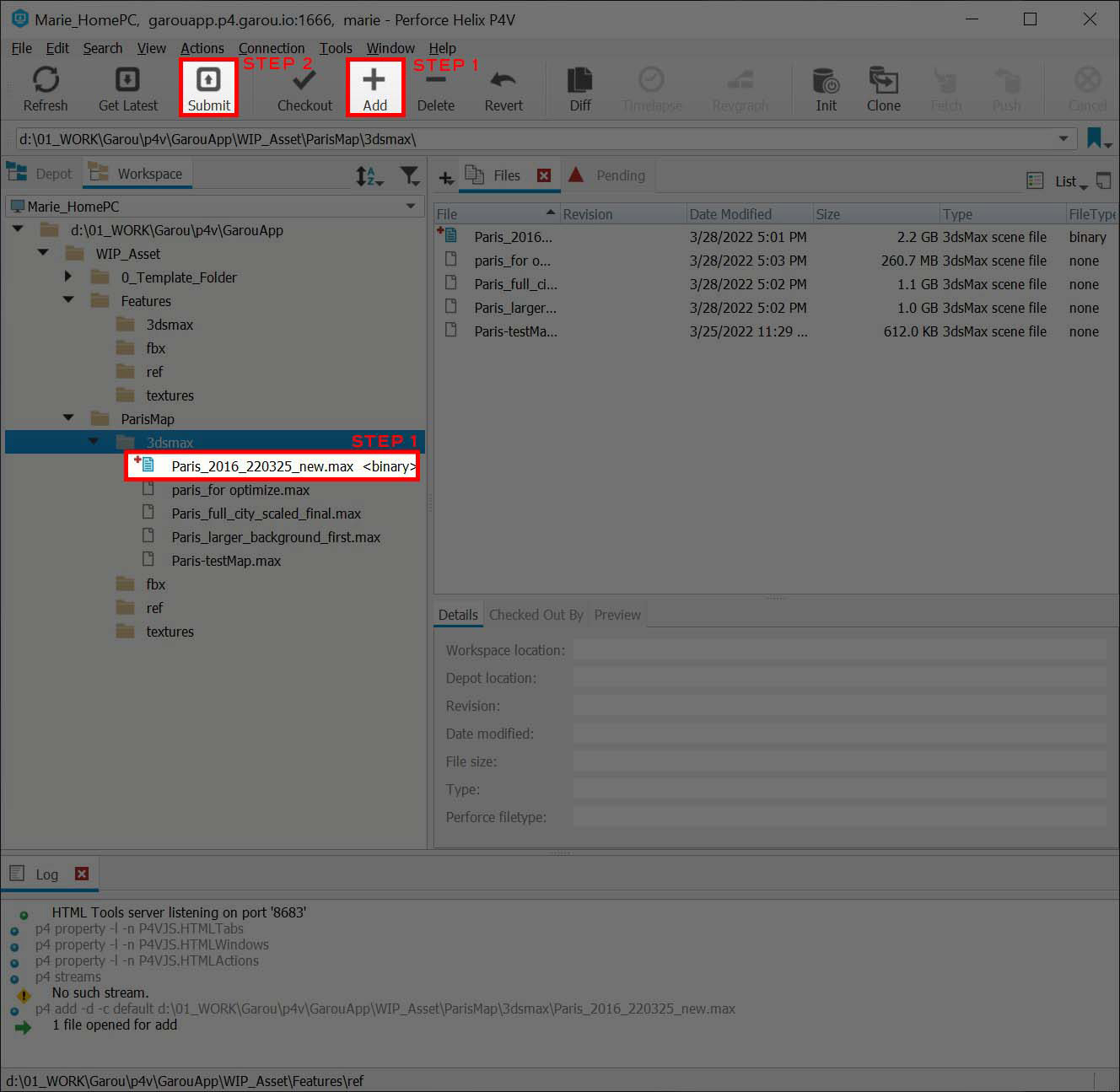Collapse the selected 3dsmax folder
Image resolution: width=1120 pixels, height=1092 pixels.
point(94,442)
